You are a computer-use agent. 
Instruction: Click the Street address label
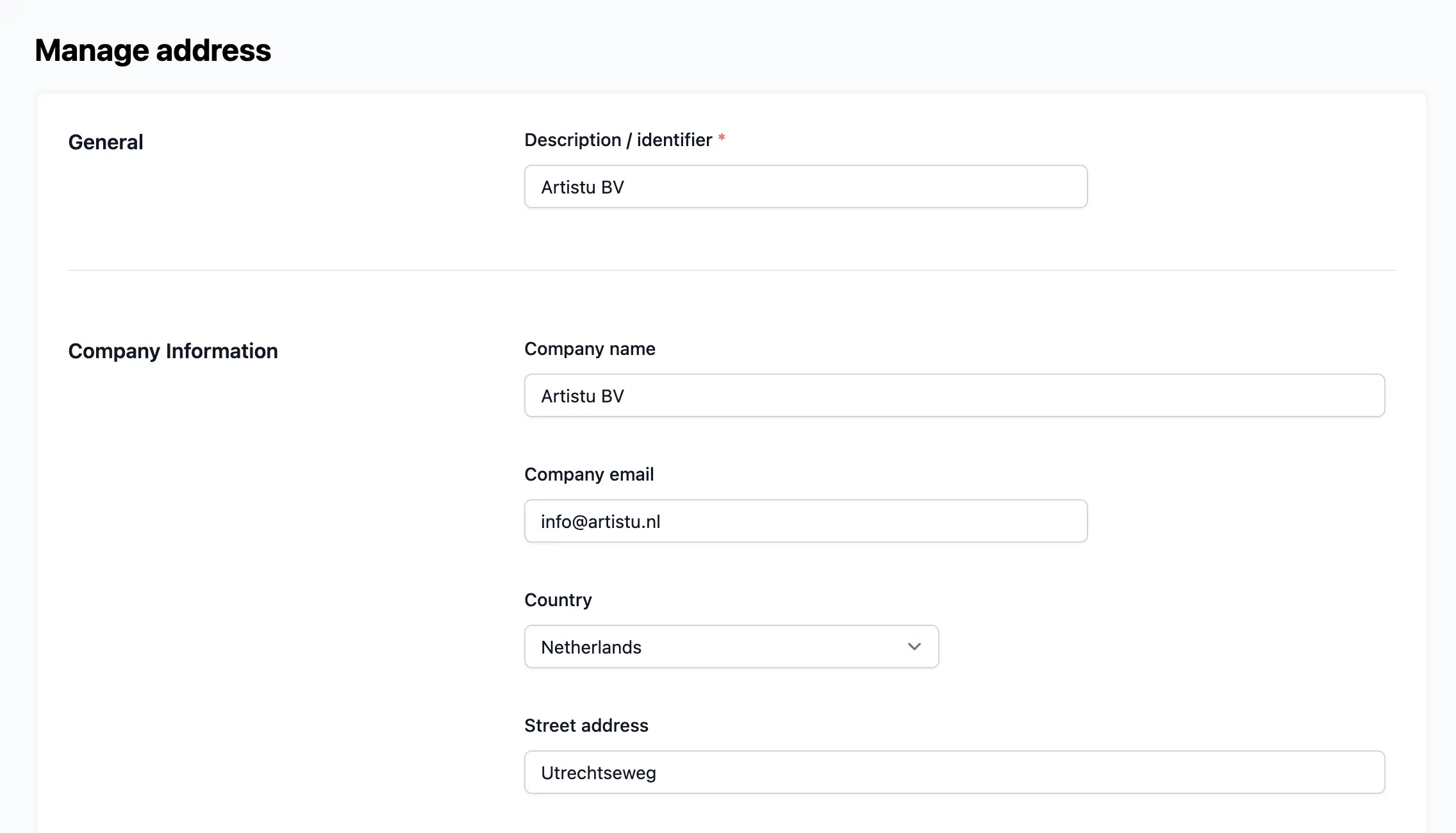coord(586,725)
